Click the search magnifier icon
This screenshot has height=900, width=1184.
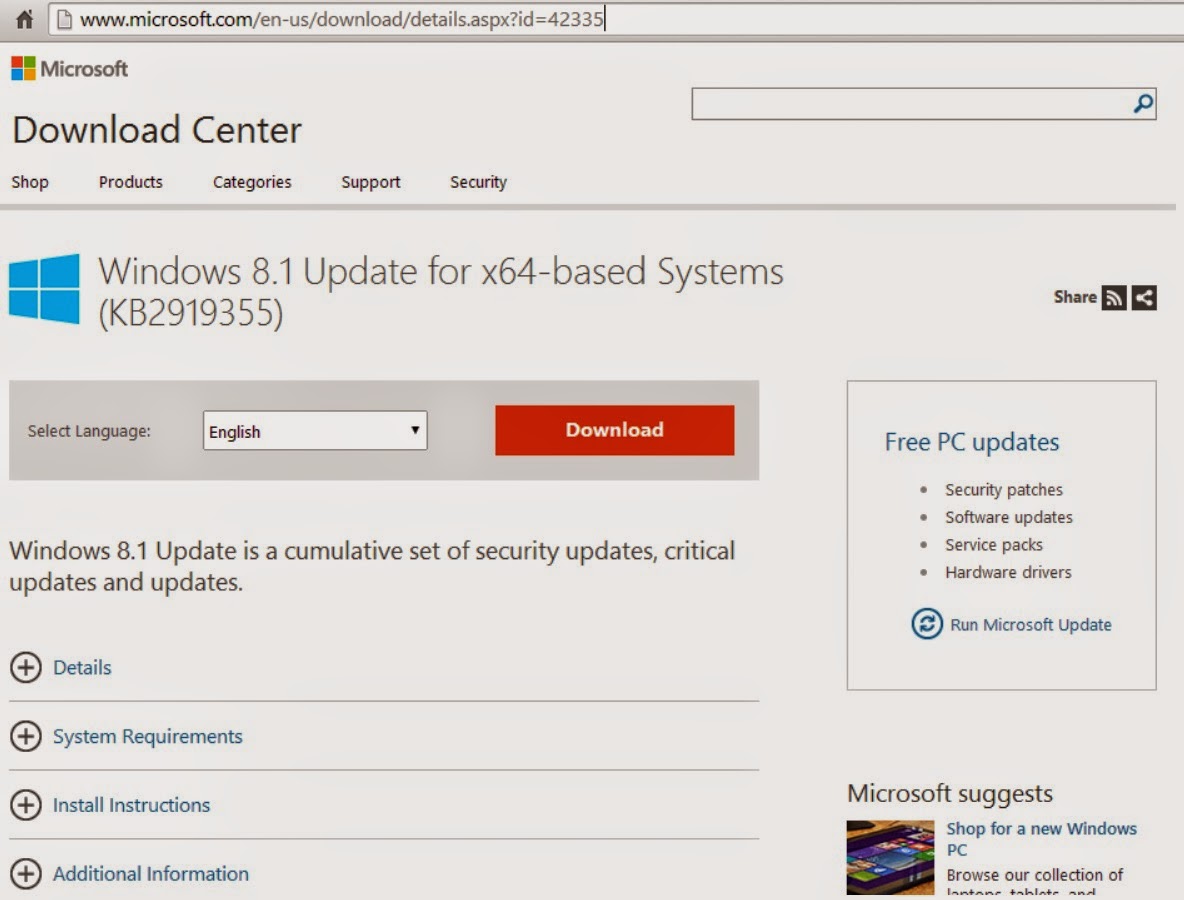point(1143,103)
